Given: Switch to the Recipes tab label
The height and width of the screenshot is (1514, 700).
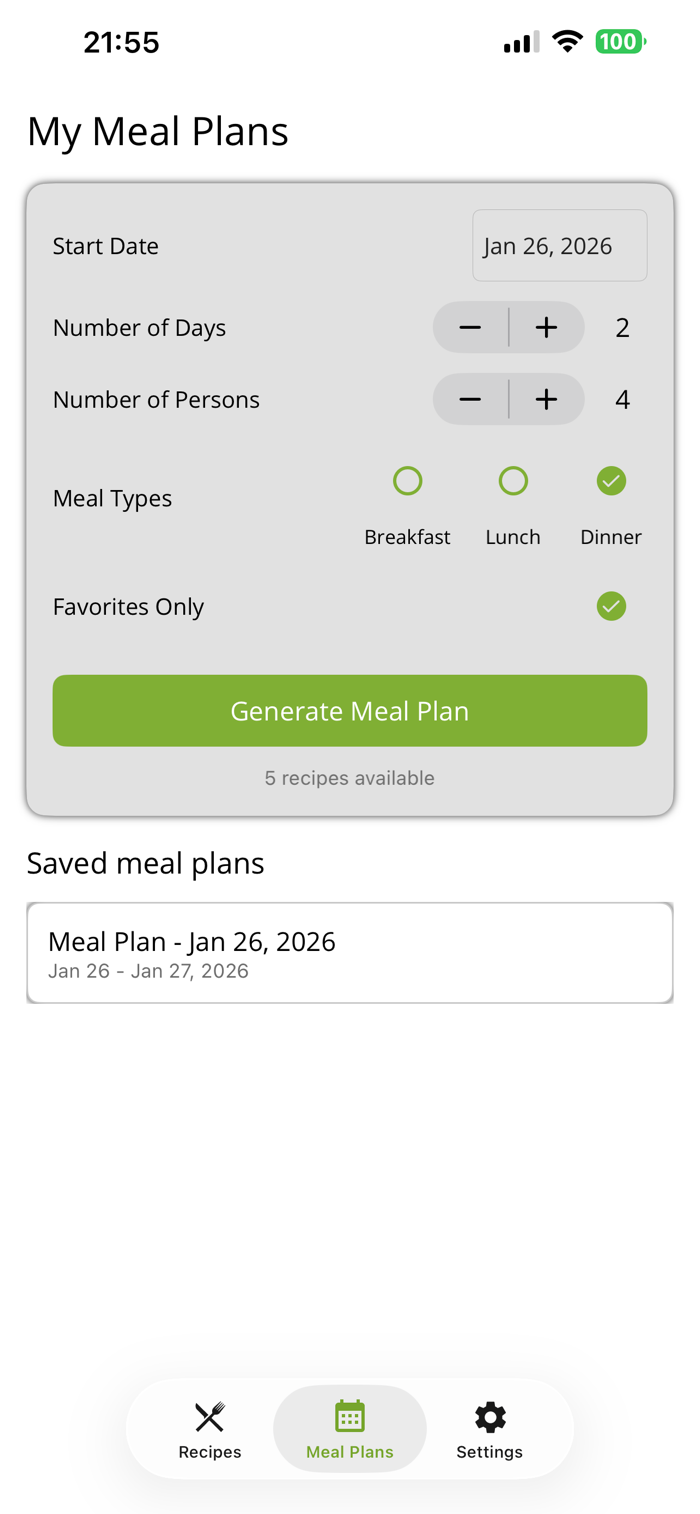Looking at the screenshot, I should [210, 1452].
